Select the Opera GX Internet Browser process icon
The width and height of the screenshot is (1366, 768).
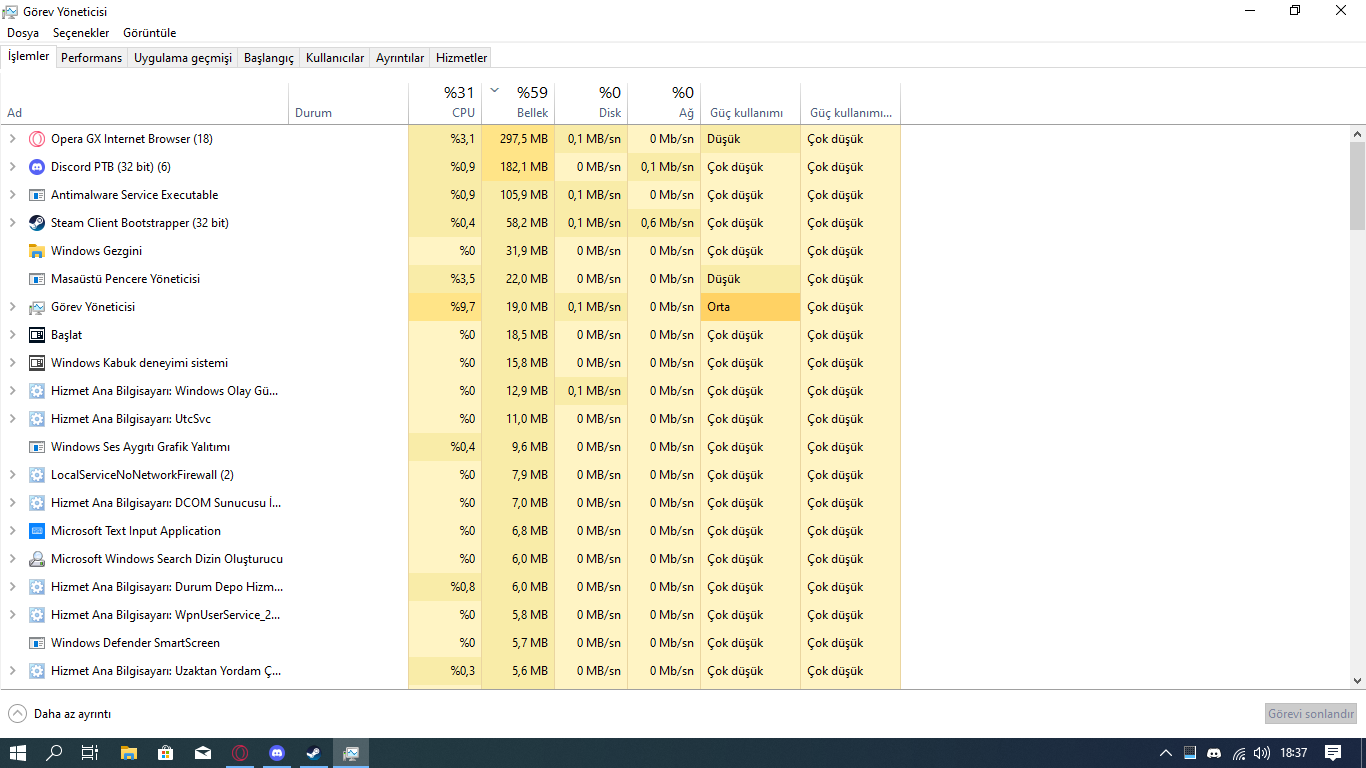coord(37,139)
